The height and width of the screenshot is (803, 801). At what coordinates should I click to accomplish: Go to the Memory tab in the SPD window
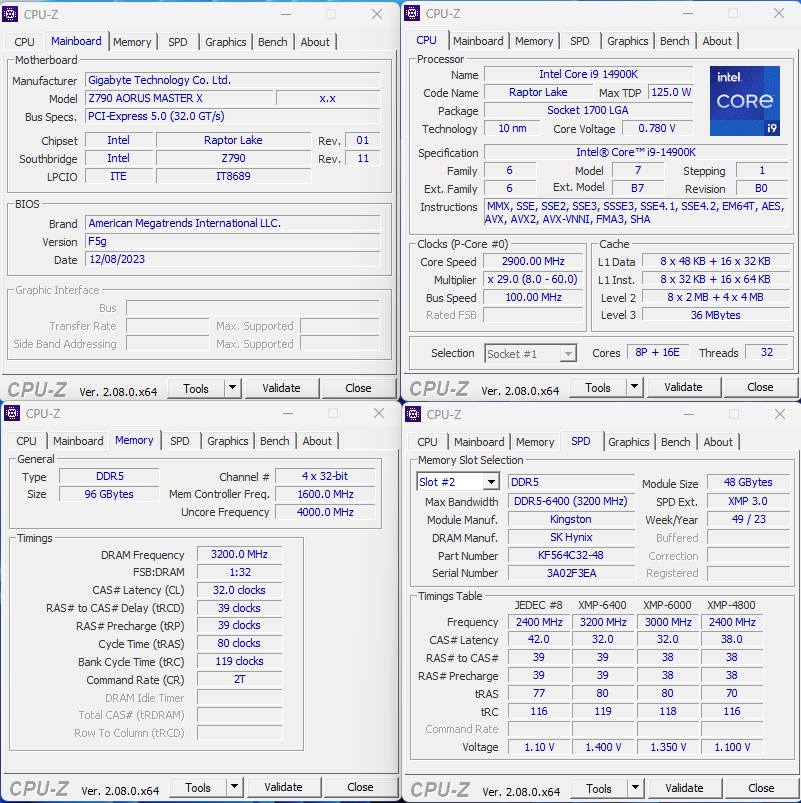pyautogui.click(x=535, y=442)
